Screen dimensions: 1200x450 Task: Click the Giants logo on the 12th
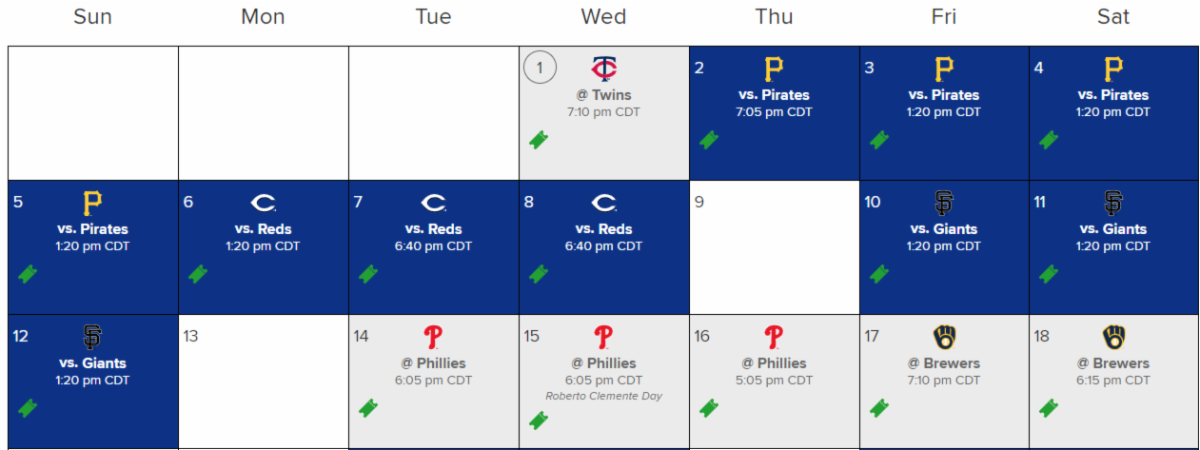(x=92, y=337)
